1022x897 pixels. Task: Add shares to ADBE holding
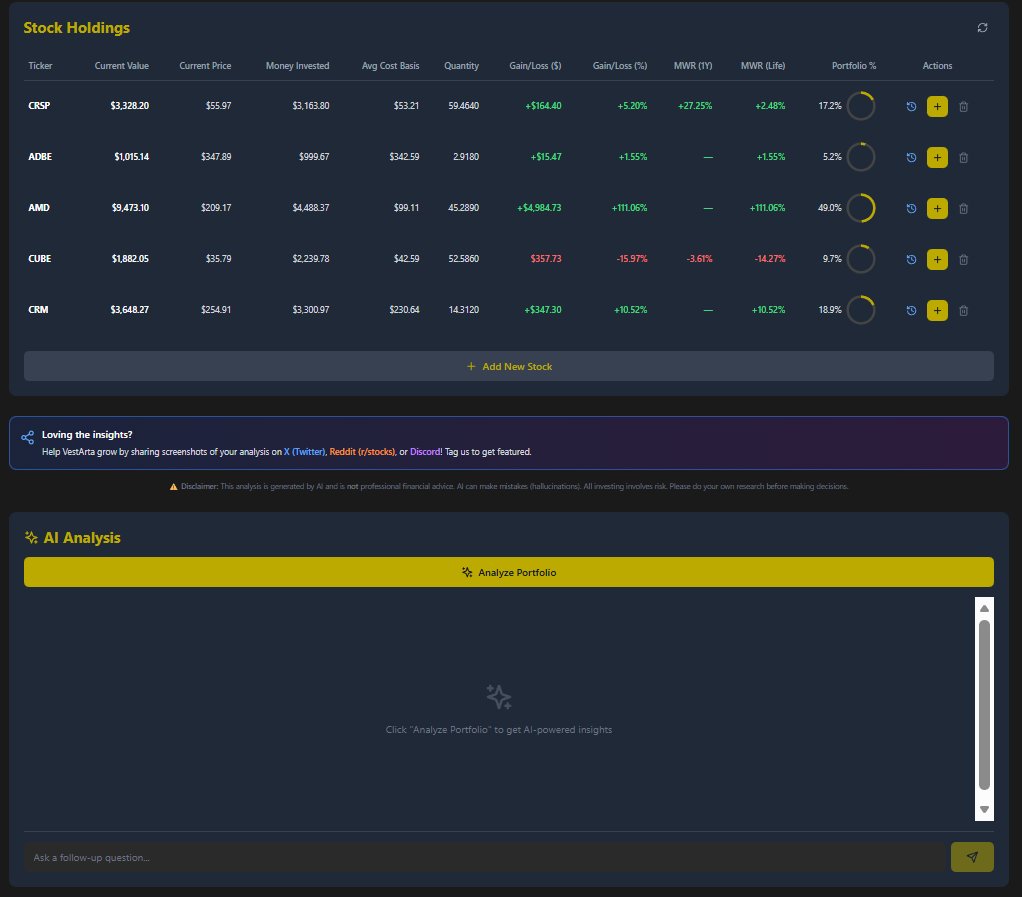click(x=937, y=157)
